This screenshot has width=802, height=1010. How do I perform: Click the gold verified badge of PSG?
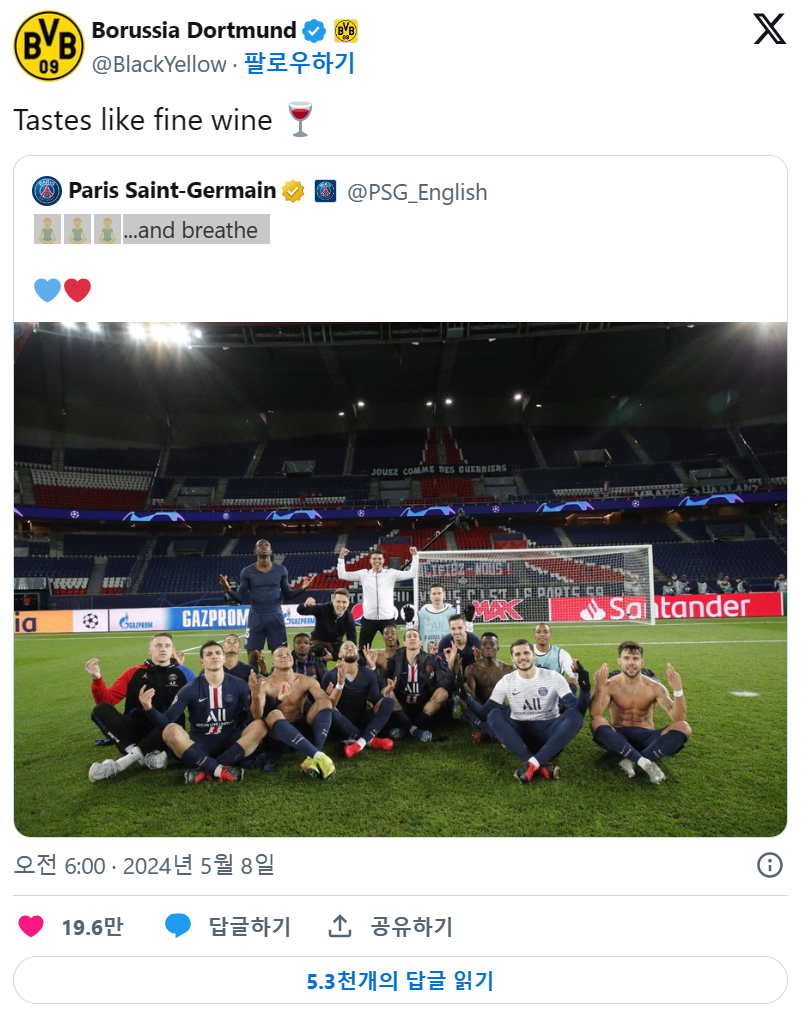click(x=293, y=191)
